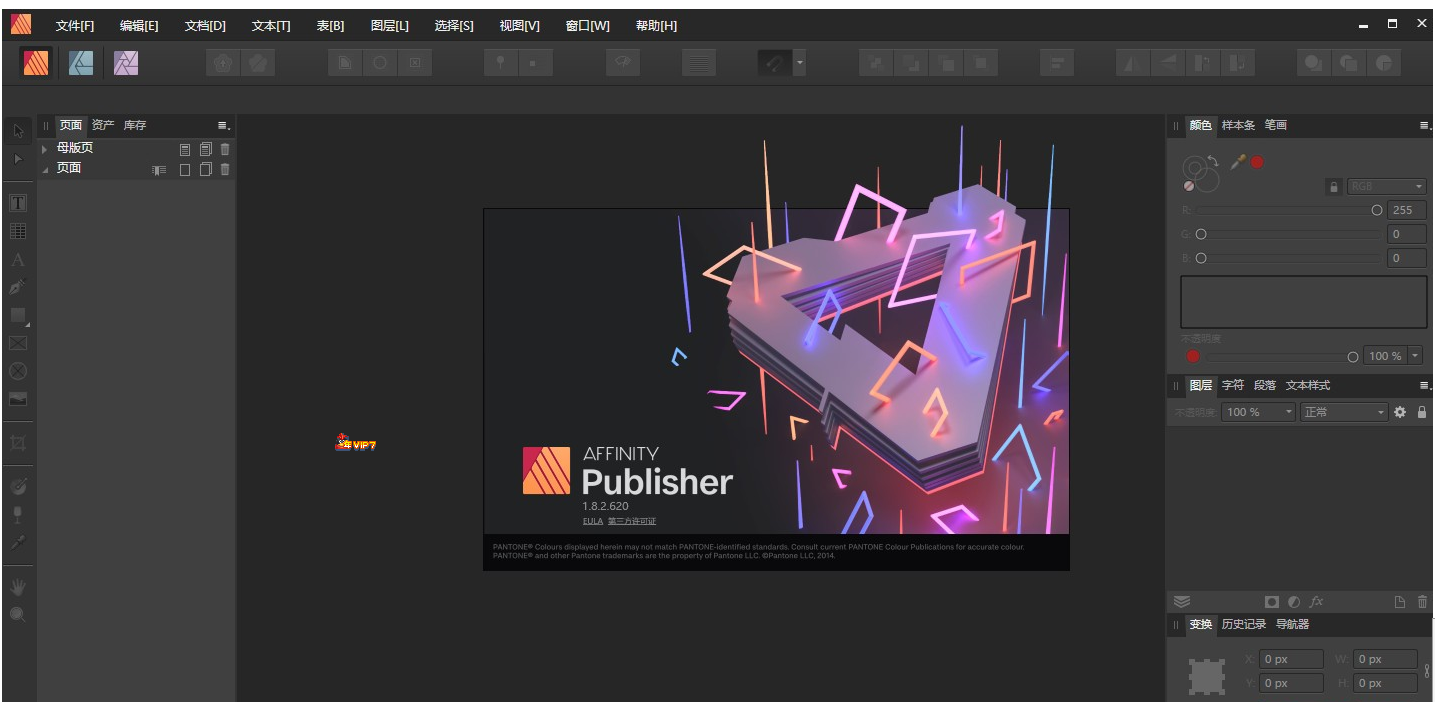Open the EULA link on splash
1435x702 pixels.
coord(593,521)
